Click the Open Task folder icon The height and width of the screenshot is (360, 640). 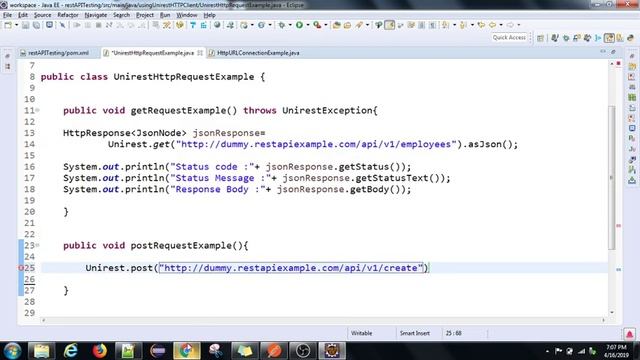[x=347, y=25]
